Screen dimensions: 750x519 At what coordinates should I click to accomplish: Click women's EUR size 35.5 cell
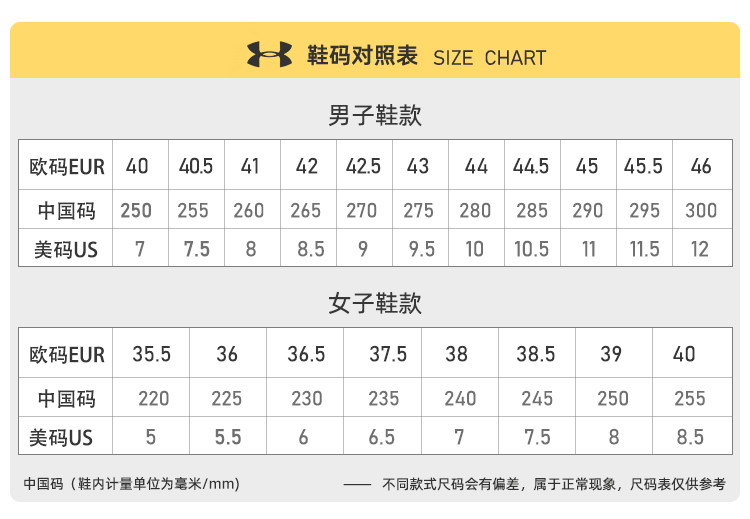point(152,354)
